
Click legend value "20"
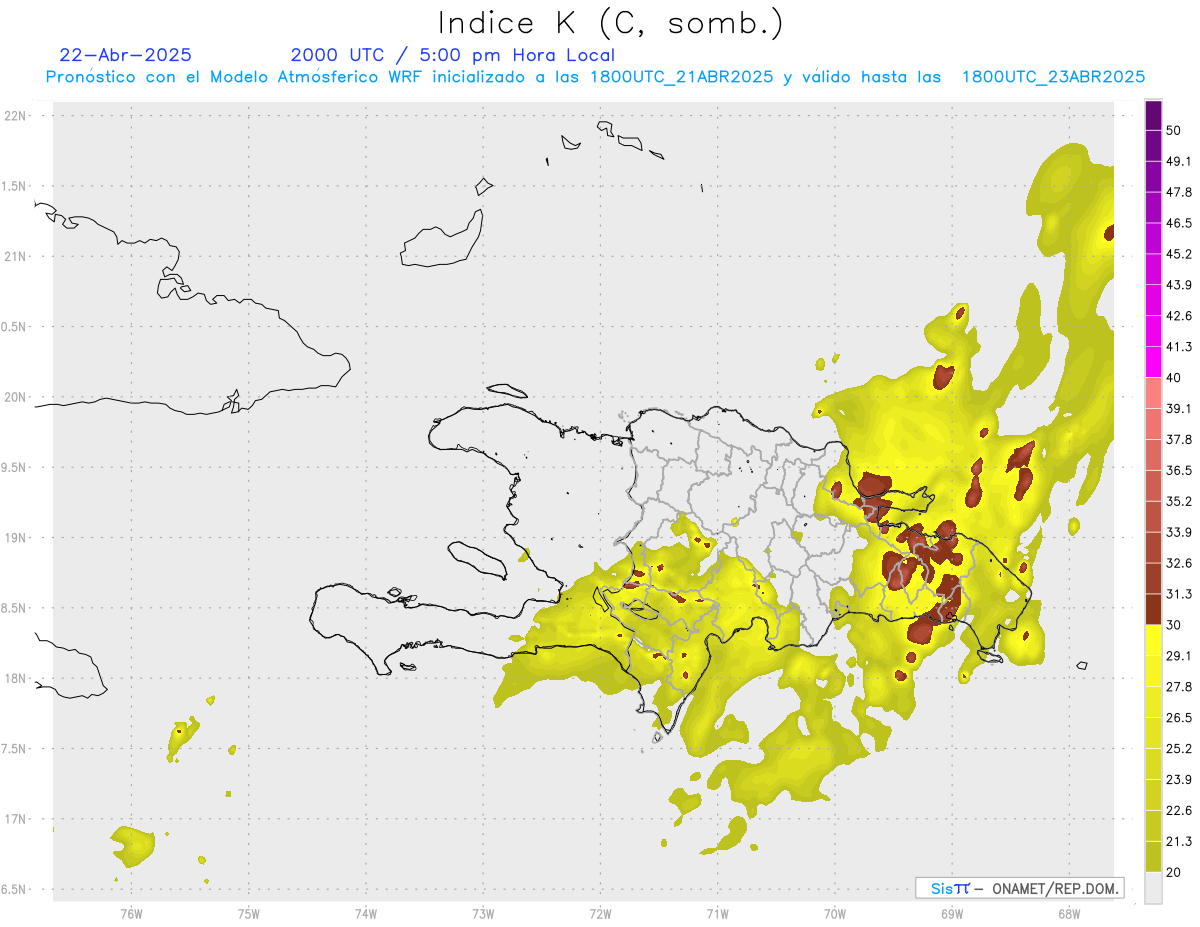tap(1174, 872)
